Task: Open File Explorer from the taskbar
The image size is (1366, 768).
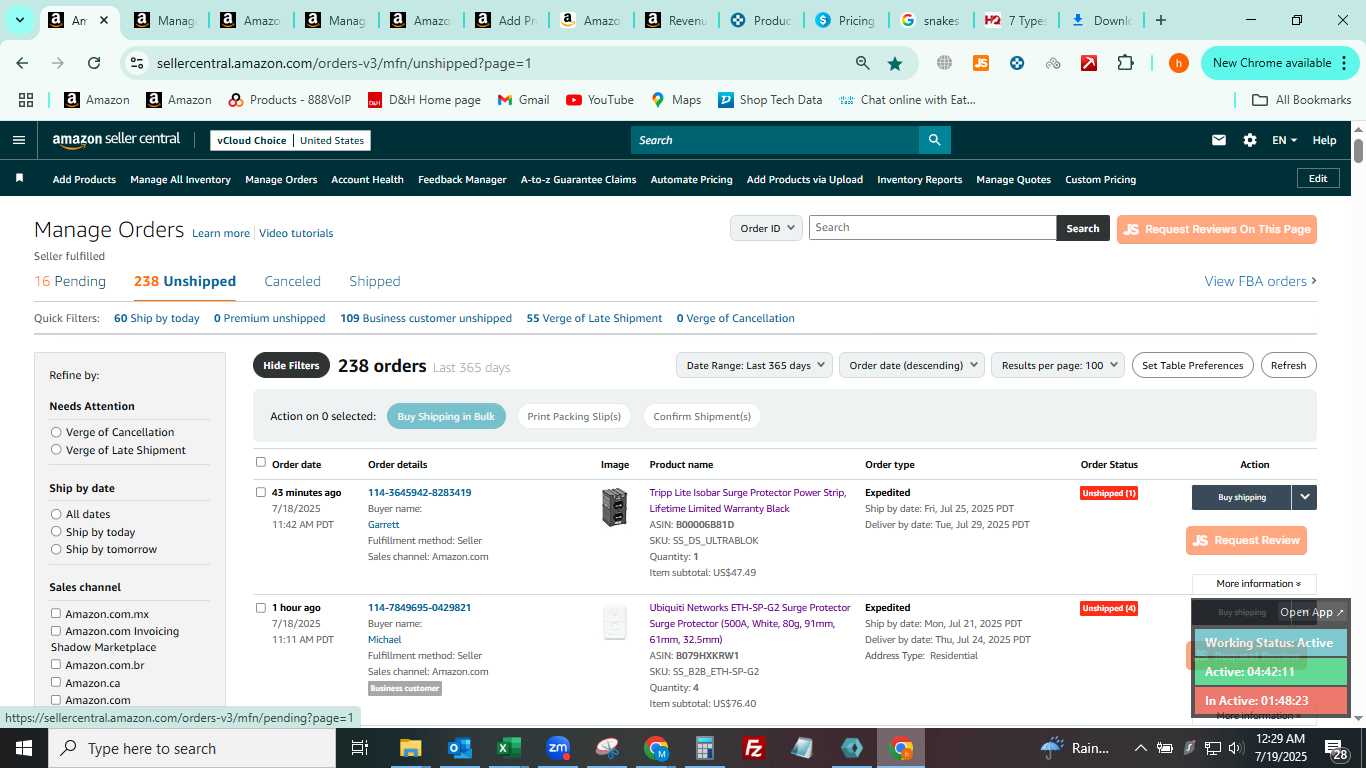Action: [x=410, y=748]
